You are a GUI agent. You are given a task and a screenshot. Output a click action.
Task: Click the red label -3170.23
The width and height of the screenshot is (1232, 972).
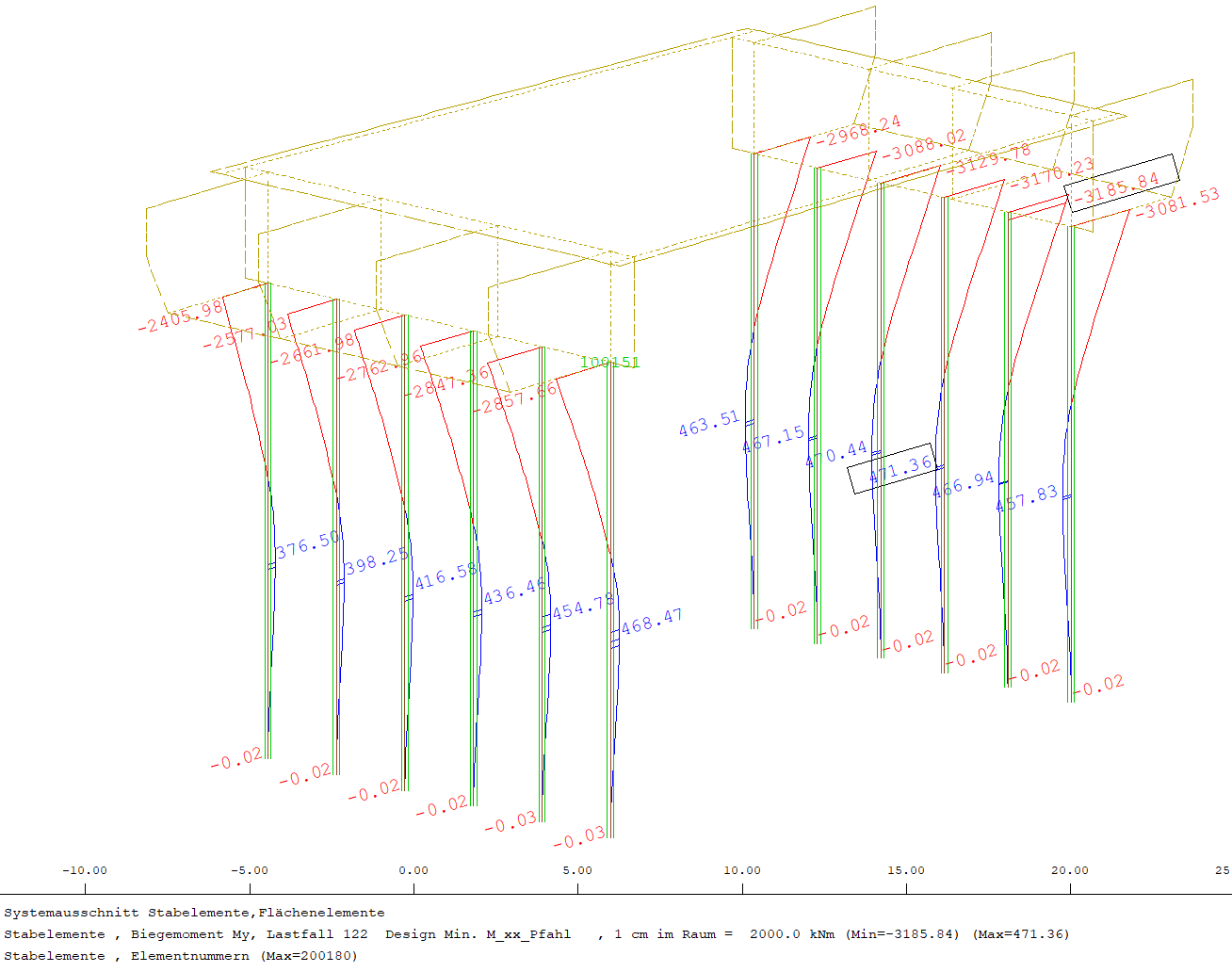[x=1051, y=173]
